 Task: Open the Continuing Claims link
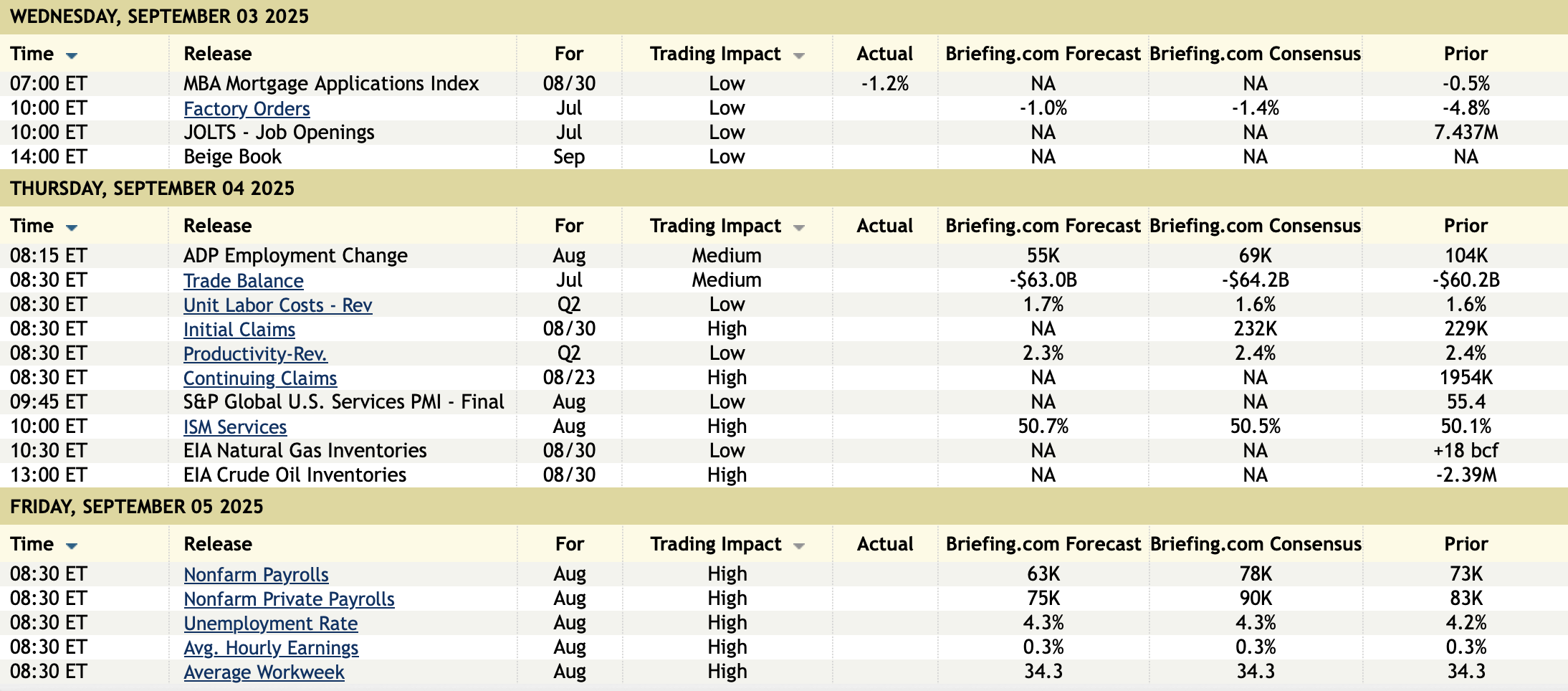coord(259,378)
